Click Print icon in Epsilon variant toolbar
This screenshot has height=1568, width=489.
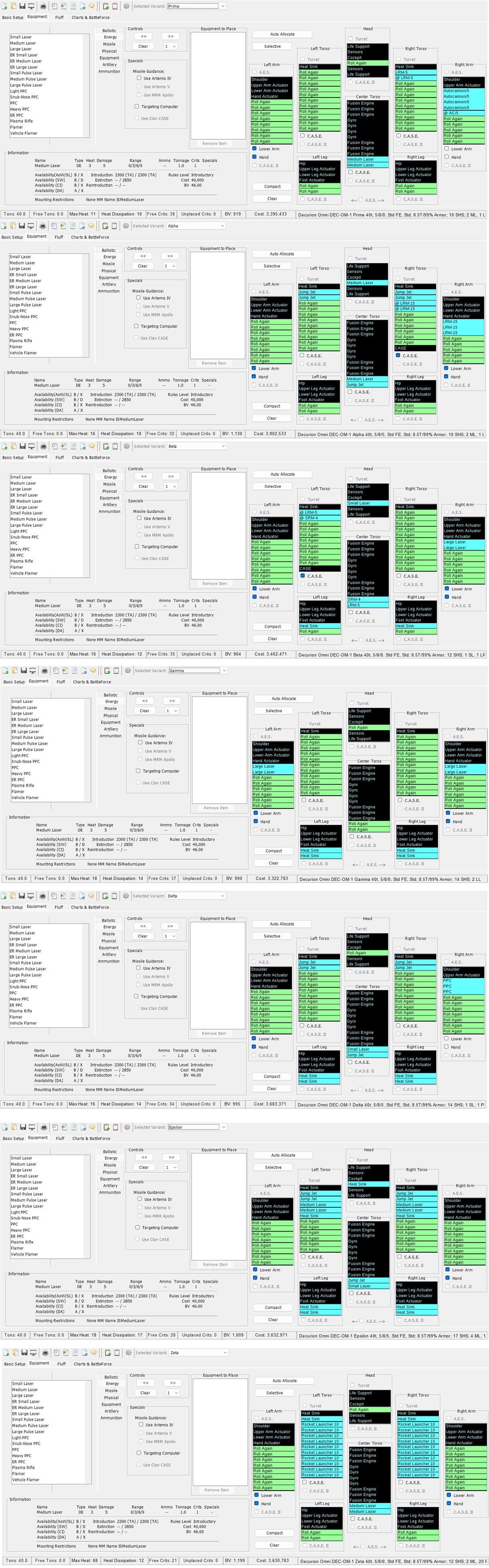point(44,1127)
